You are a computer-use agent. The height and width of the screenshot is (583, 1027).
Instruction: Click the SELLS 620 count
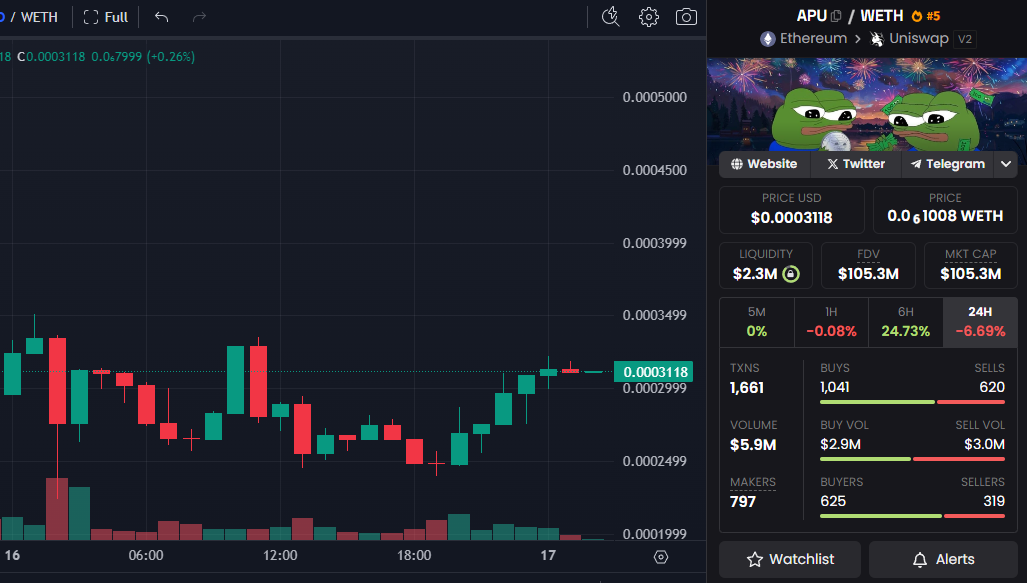pos(992,387)
